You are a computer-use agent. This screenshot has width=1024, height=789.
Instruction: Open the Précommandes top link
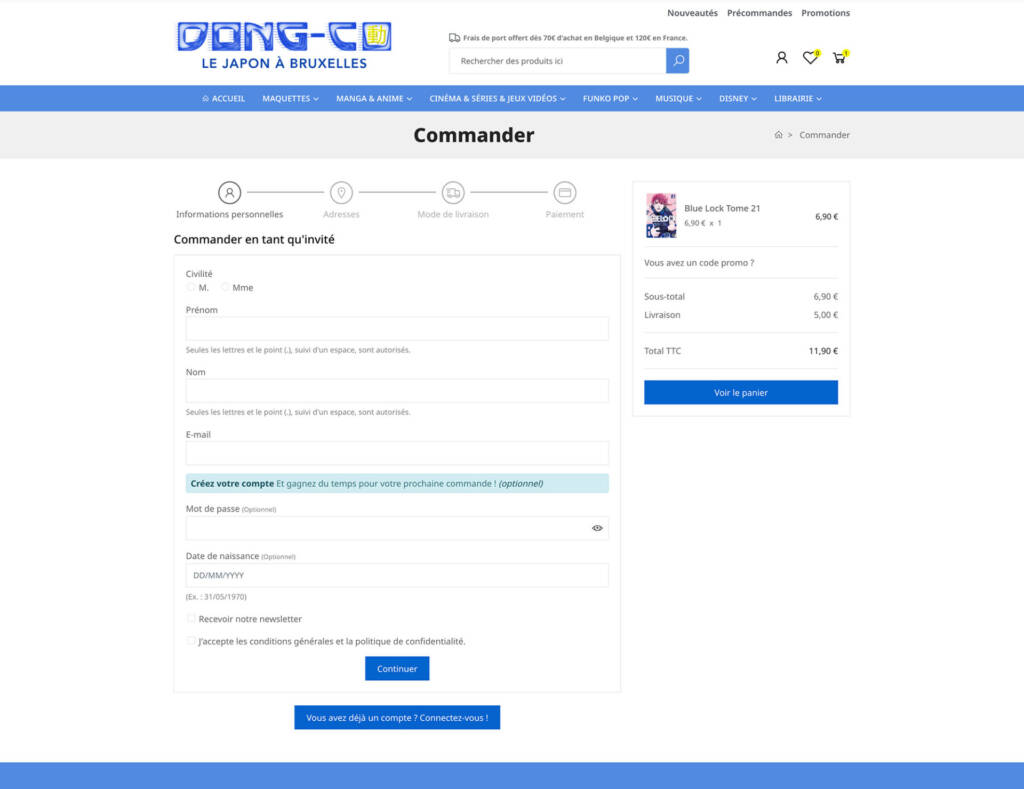759,13
